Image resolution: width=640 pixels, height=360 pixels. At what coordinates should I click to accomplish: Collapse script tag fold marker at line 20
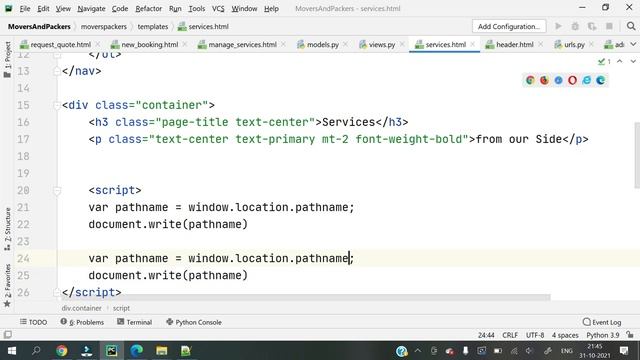[57, 190]
